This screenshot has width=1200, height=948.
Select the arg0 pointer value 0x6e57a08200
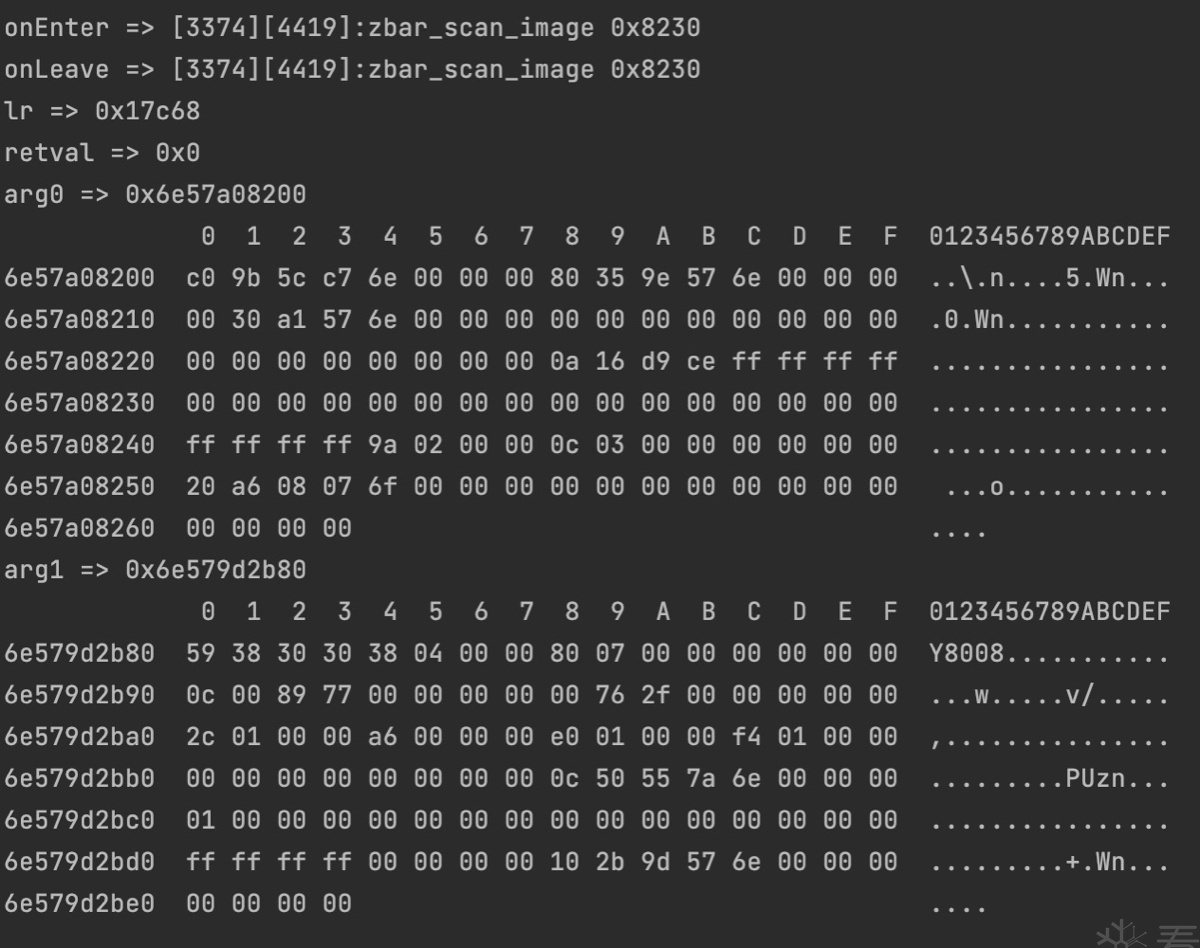coord(215,195)
